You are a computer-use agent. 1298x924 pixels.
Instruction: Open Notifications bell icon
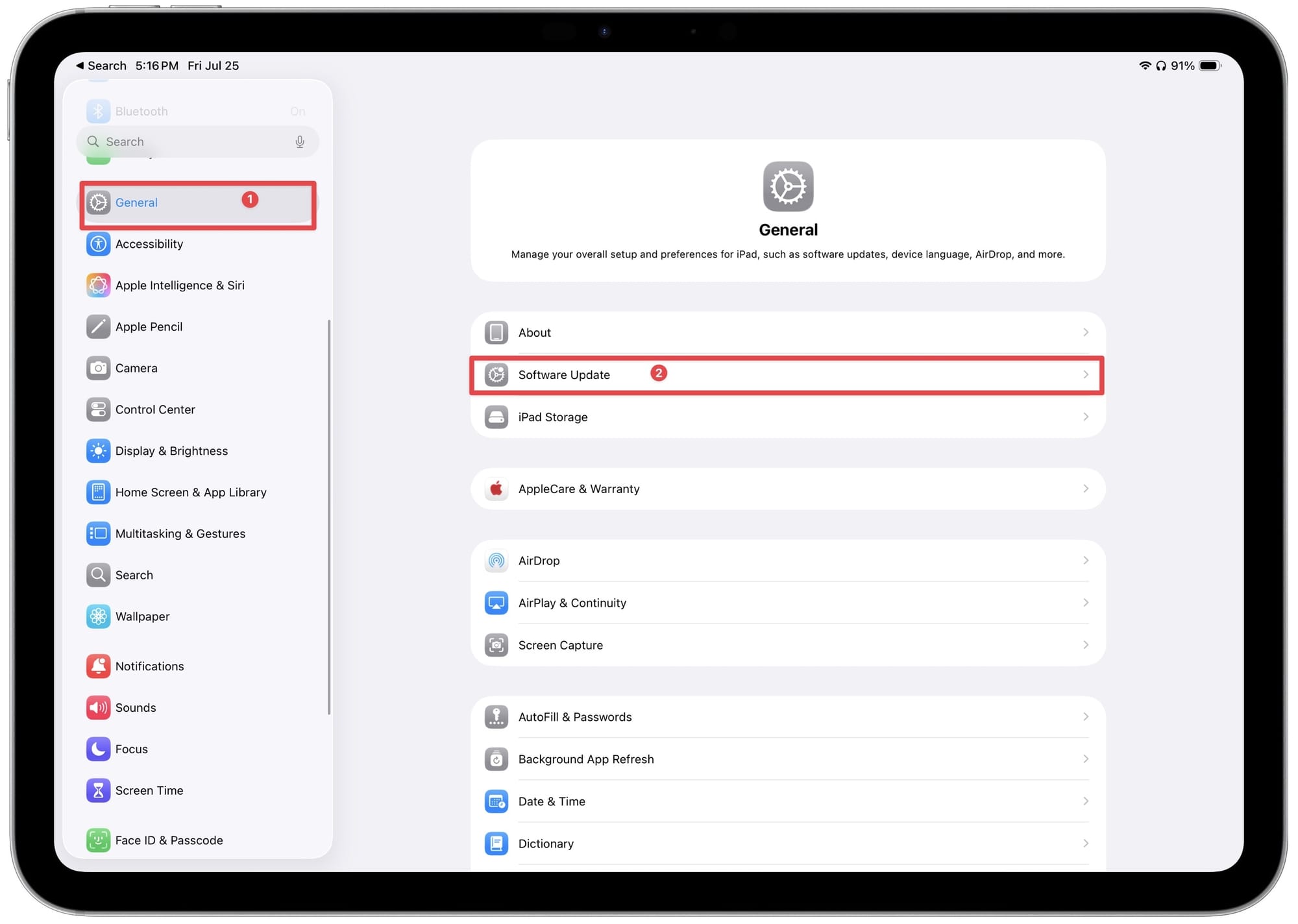98,666
